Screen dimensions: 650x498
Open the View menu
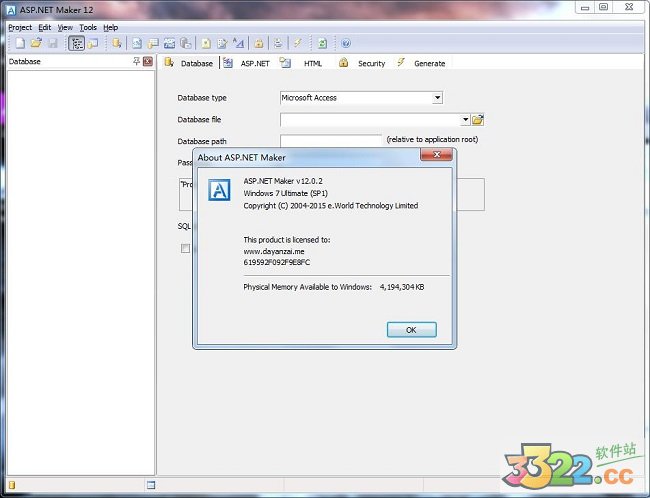(x=65, y=27)
